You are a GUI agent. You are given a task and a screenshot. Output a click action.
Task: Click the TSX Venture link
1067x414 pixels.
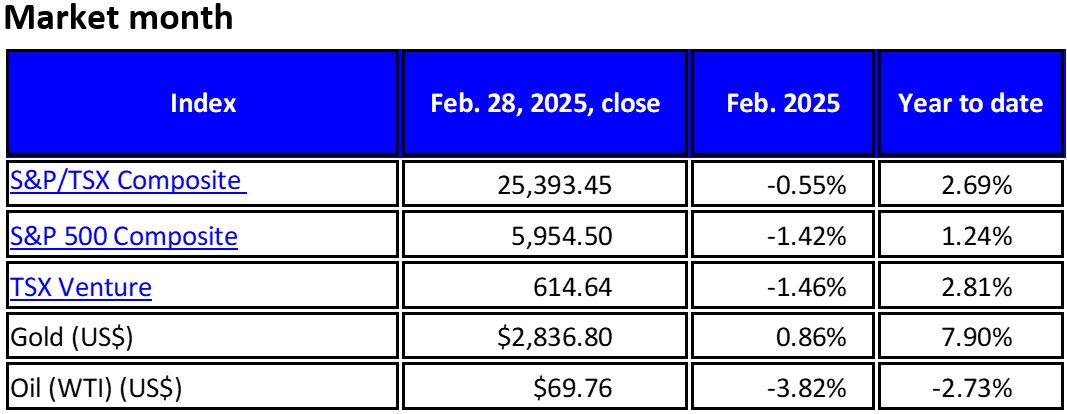81,288
